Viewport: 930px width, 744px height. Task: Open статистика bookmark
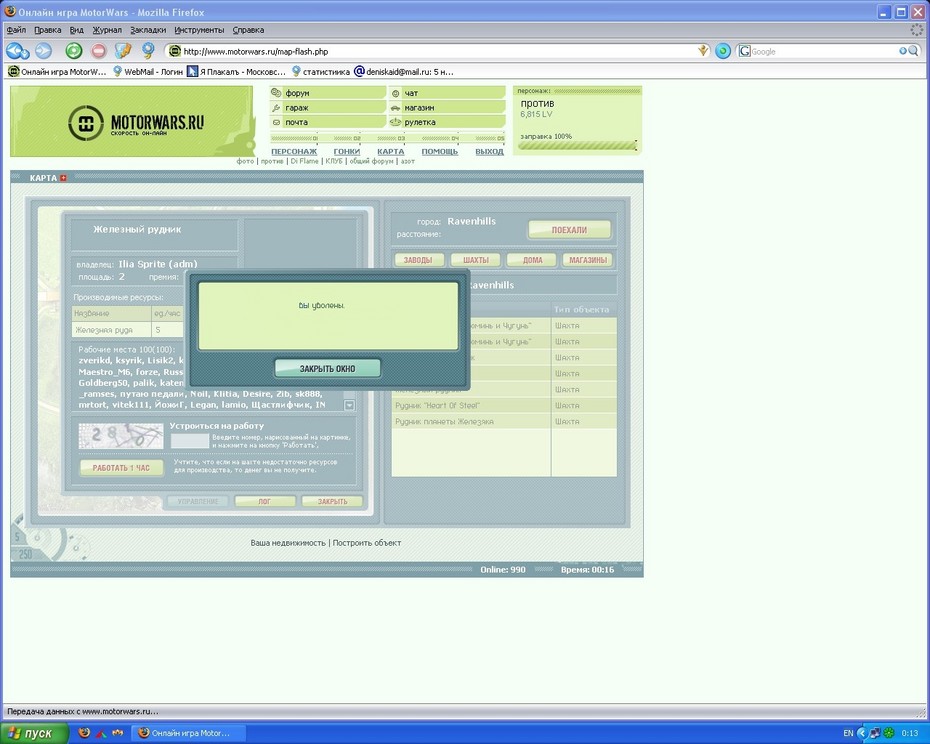[x=320, y=72]
